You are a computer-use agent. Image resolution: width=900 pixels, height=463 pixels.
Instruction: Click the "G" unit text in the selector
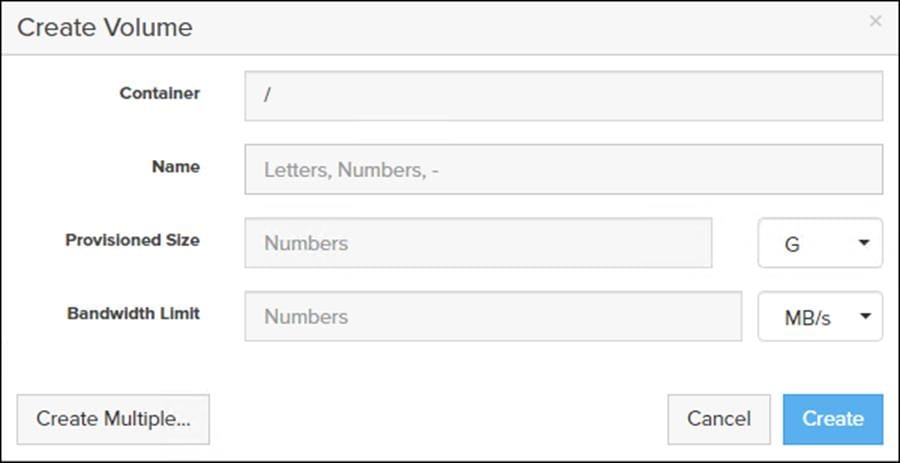pyautogui.click(x=792, y=244)
